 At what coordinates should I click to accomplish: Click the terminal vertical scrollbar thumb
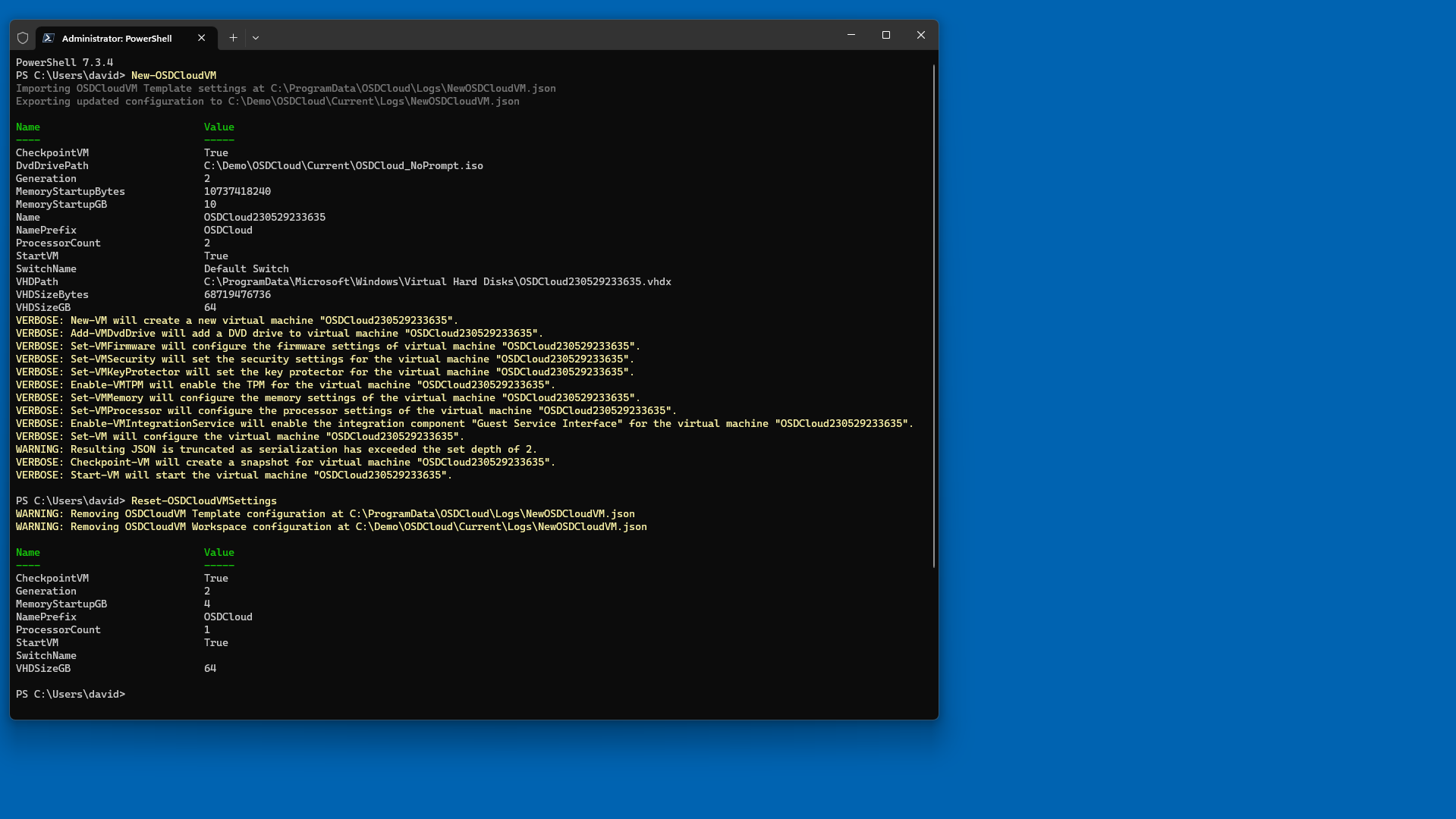[x=933, y=315]
